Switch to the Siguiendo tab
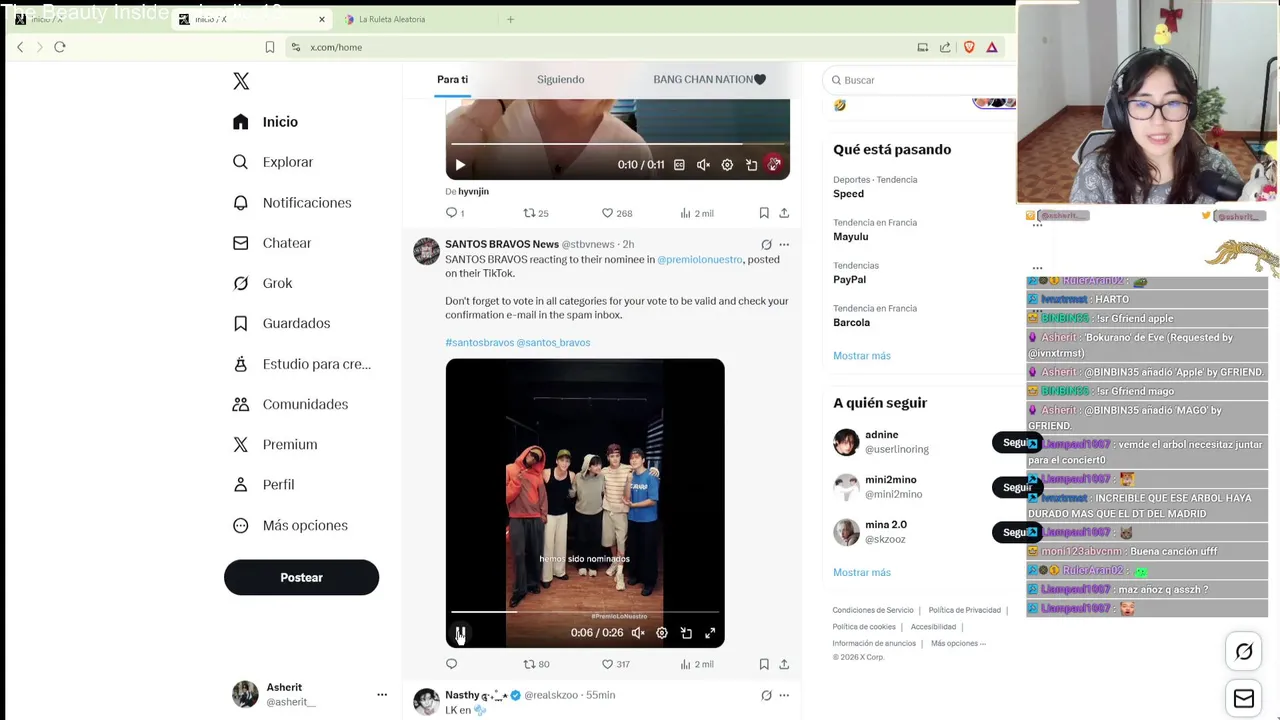This screenshot has height=720, width=1280. pos(560,79)
